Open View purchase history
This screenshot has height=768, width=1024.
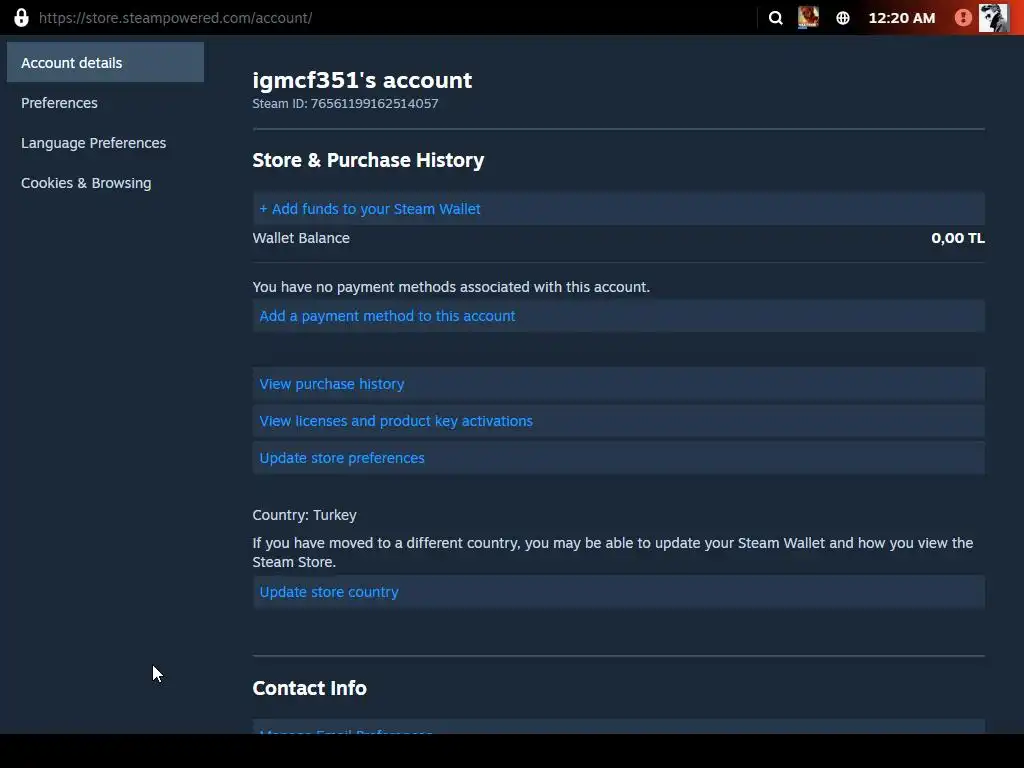click(618, 384)
